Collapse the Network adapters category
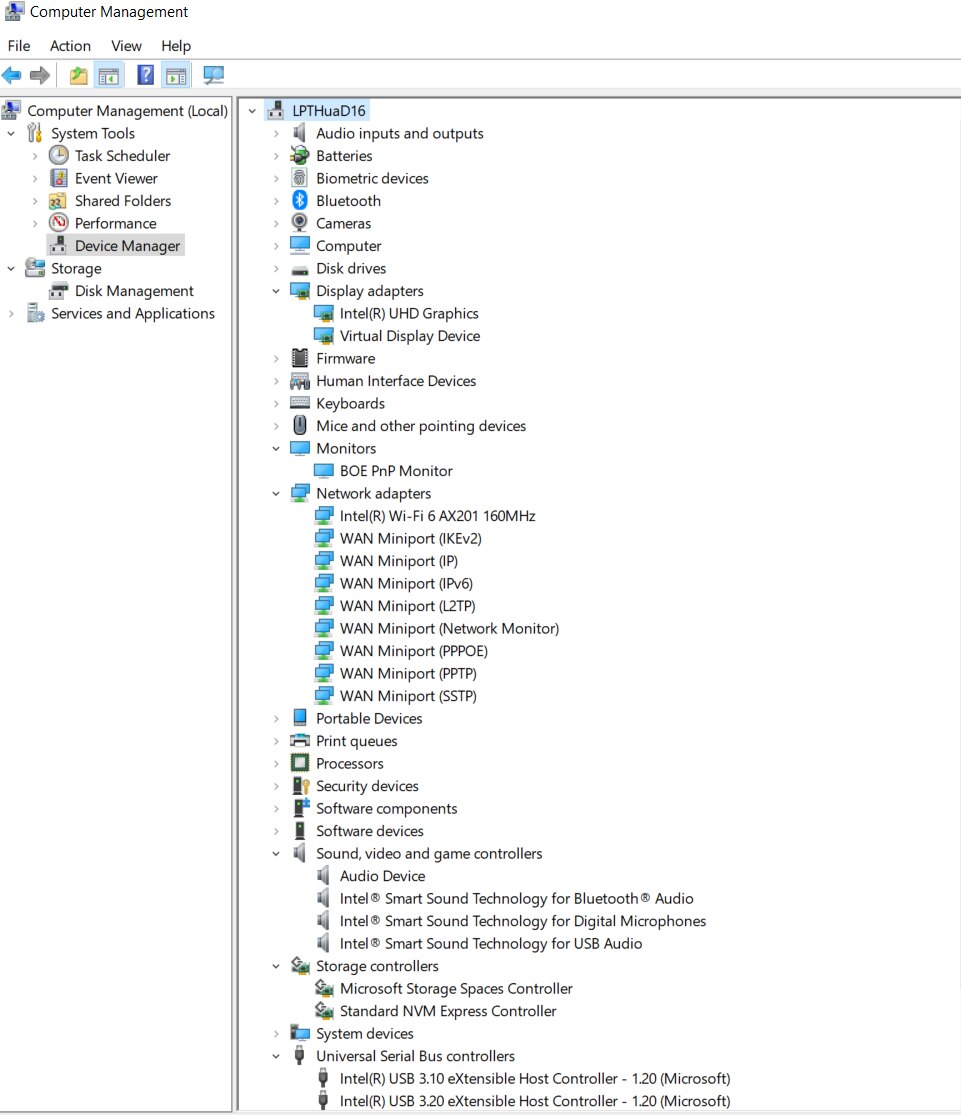This screenshot has width=961, height=1115. (276, 494)
